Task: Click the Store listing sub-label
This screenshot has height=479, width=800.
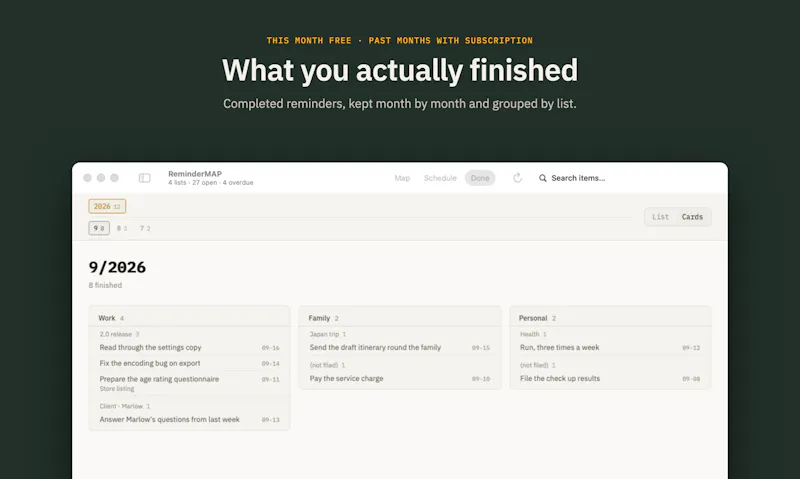Action: 117,389
